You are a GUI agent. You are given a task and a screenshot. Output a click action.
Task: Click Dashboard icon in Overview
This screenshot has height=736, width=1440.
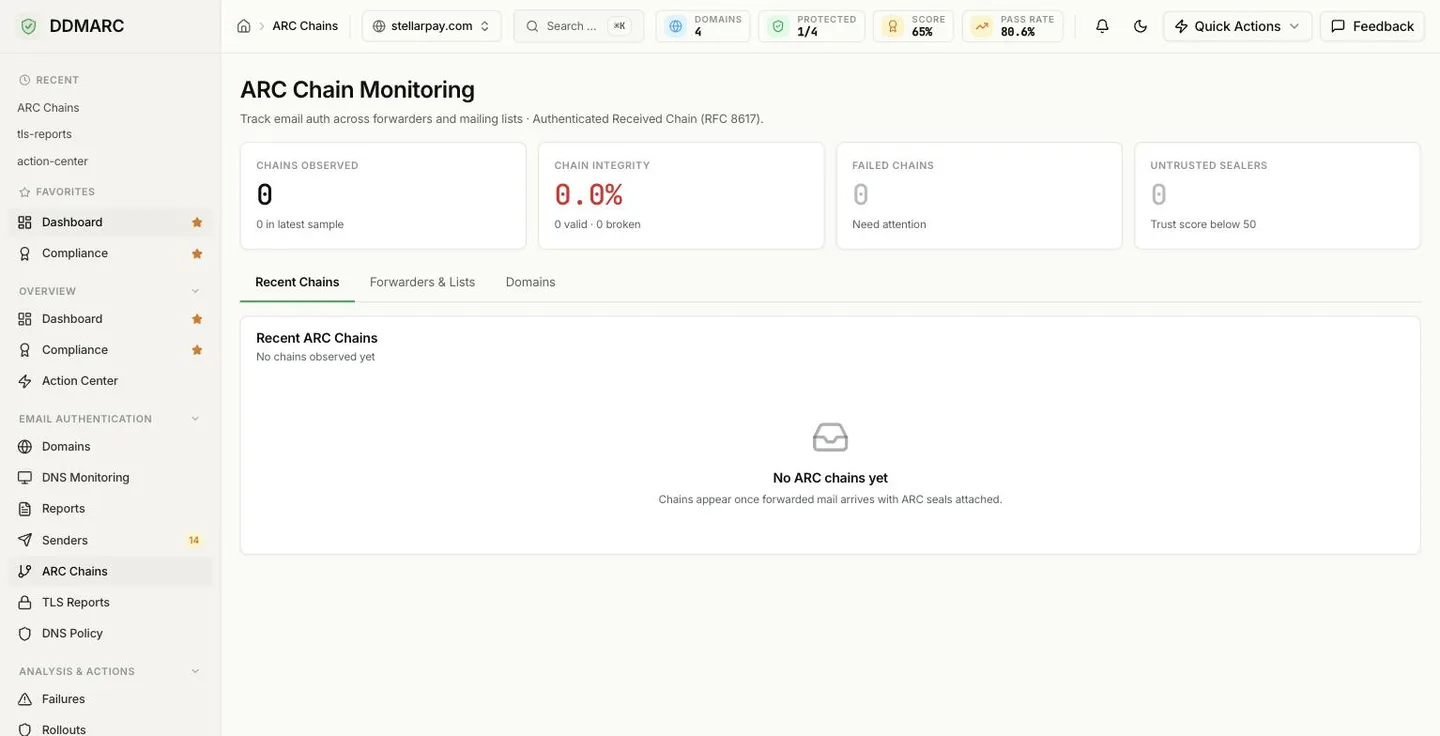[25, 319]
